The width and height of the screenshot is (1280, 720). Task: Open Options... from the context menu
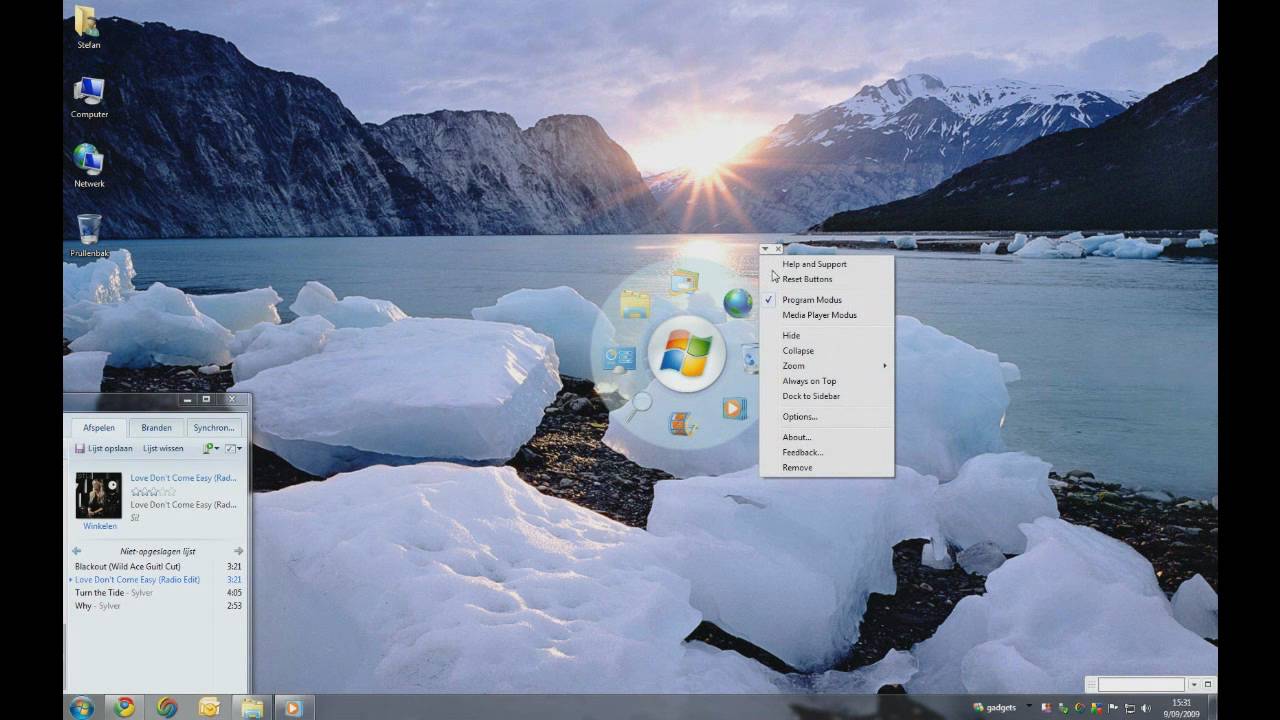point(826,417)
